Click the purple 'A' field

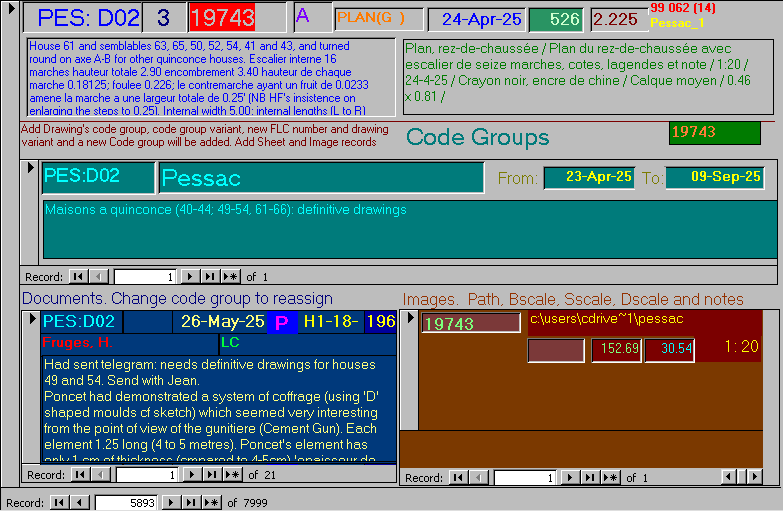313,17
